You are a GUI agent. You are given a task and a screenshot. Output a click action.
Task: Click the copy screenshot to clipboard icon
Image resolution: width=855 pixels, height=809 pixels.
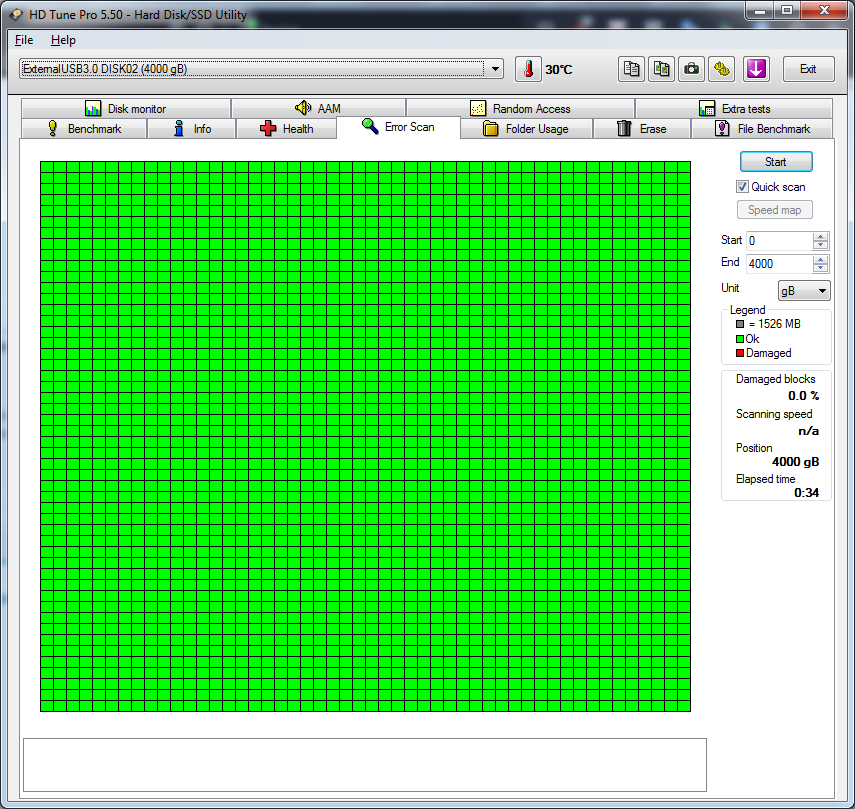tap(661, 69)
